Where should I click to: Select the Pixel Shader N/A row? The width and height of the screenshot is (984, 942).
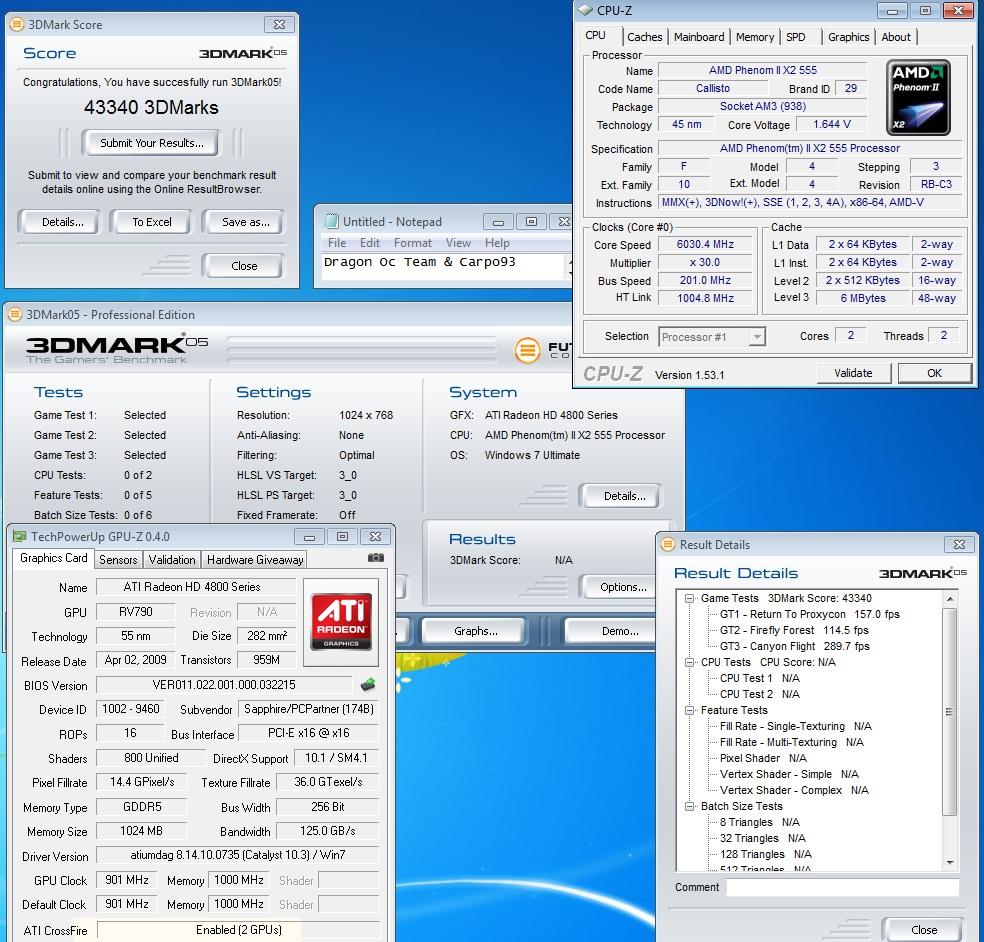coord(762,758)
